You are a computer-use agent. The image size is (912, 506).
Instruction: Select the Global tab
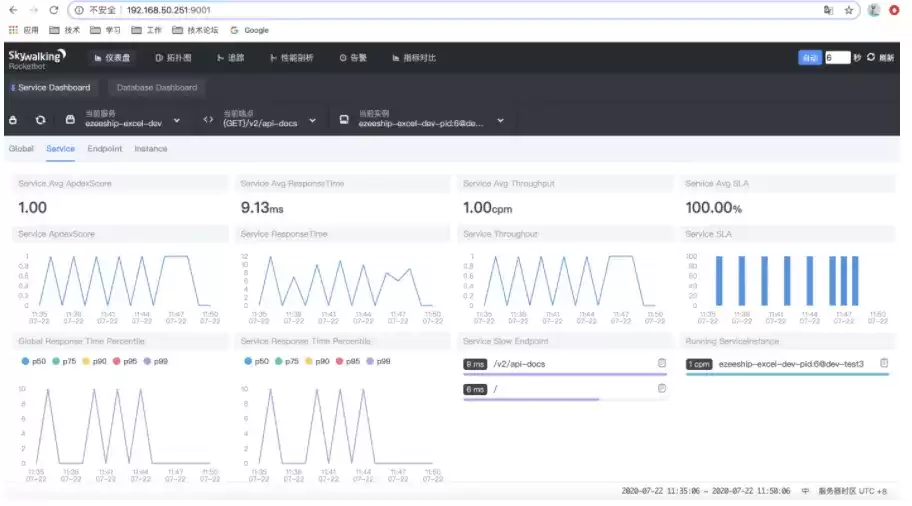(x=21, y=148)
